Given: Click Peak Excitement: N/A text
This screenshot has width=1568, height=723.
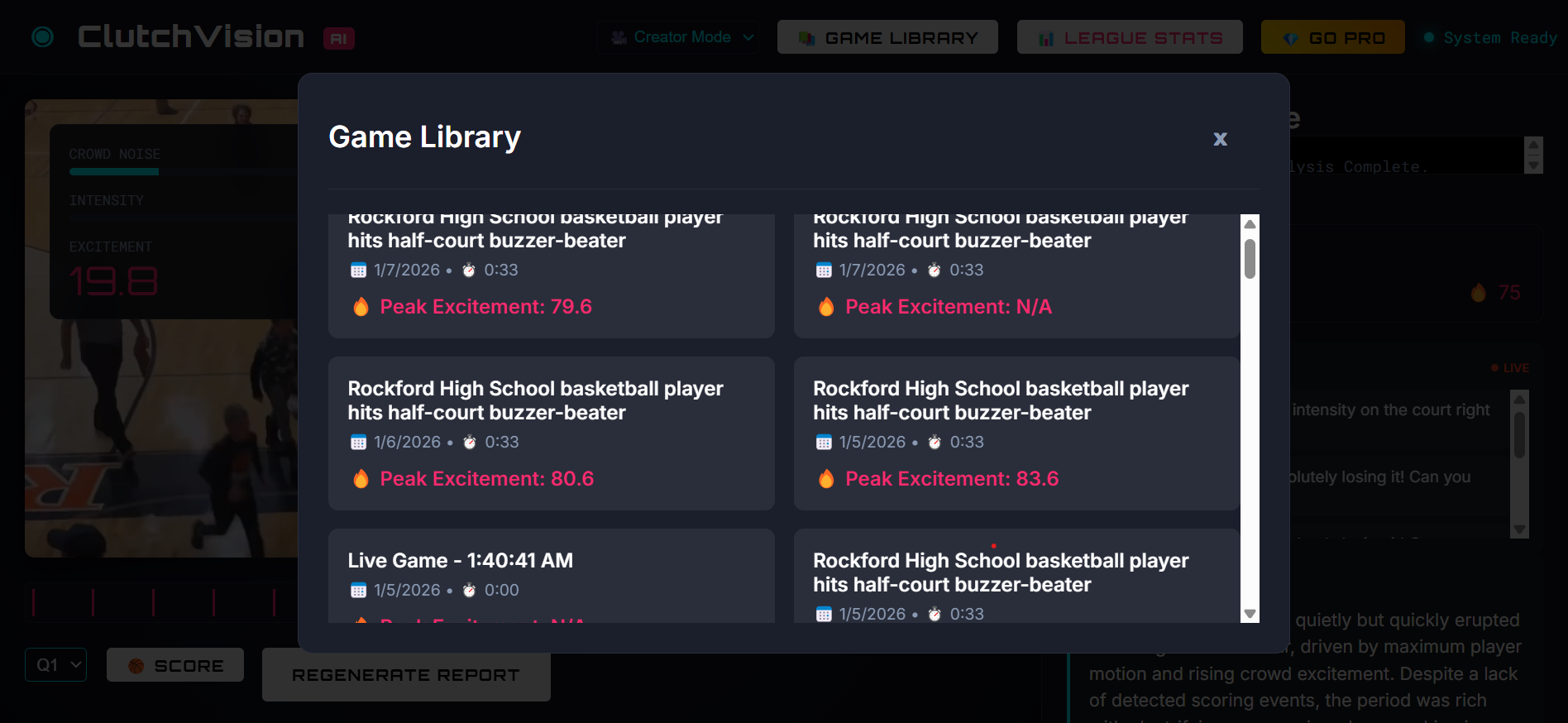Looking at the screenshot, I should click(949, 307).
